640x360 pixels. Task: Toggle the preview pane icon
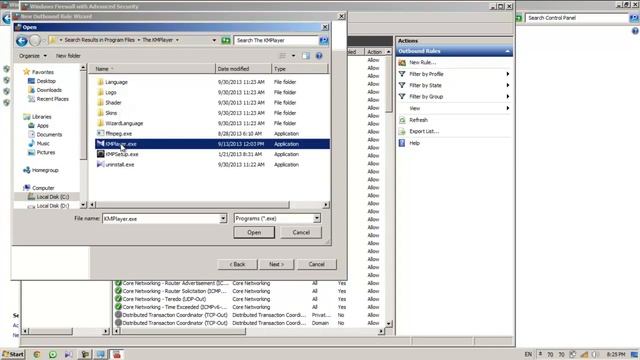coord(306,56)
